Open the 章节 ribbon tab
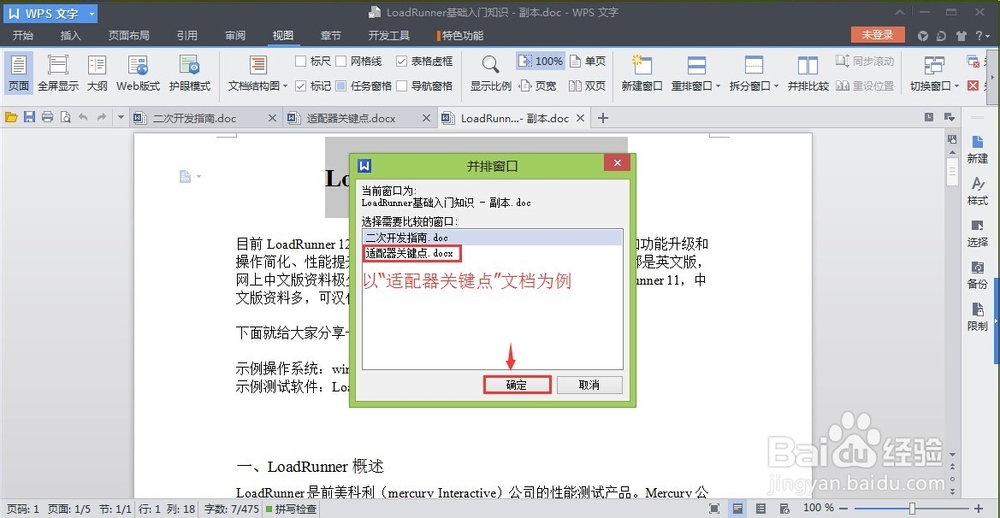Screen dimensions: 1000x518 pos(331,36)
